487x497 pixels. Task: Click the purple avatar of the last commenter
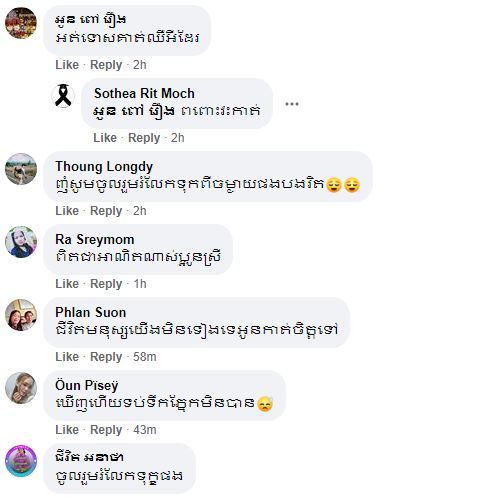tap(21, 461)
